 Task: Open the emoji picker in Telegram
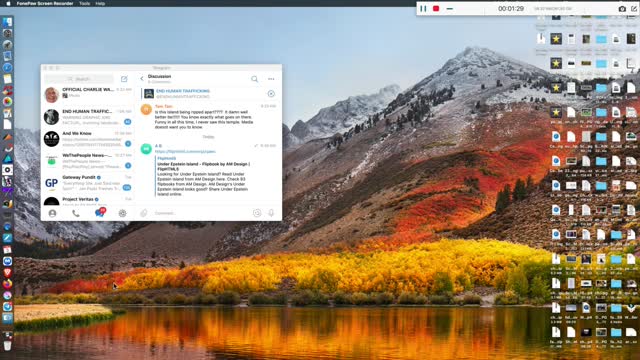[x=257, y=213]
